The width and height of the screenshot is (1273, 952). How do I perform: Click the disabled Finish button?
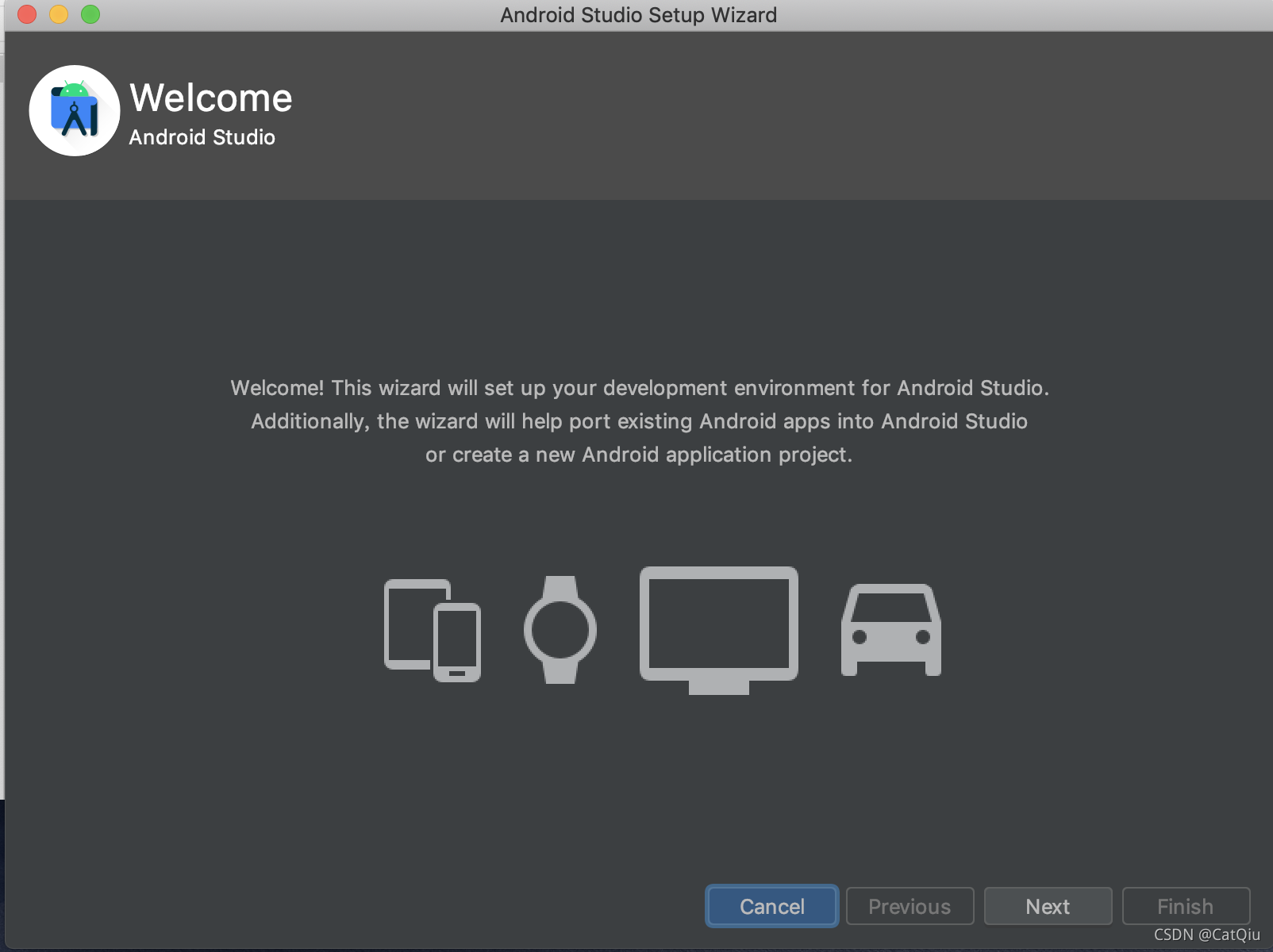[x=1186, y=906]
